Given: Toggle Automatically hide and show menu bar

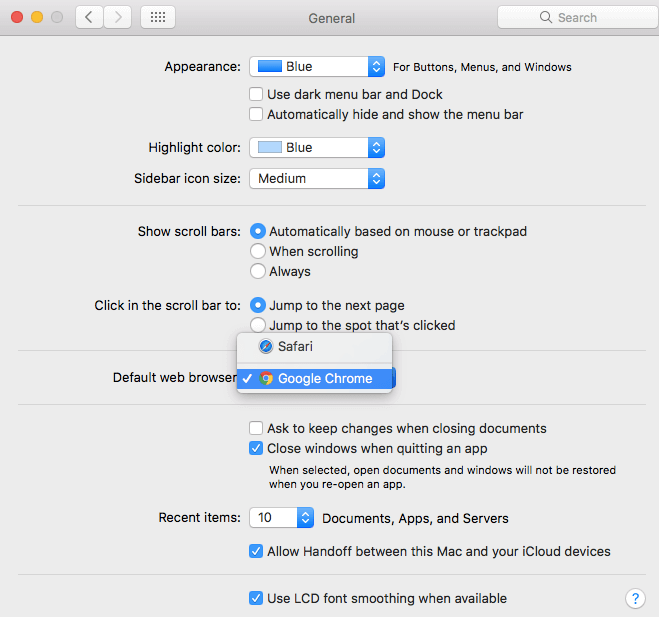Looking at the screenshot, I should tap(256, 114).
